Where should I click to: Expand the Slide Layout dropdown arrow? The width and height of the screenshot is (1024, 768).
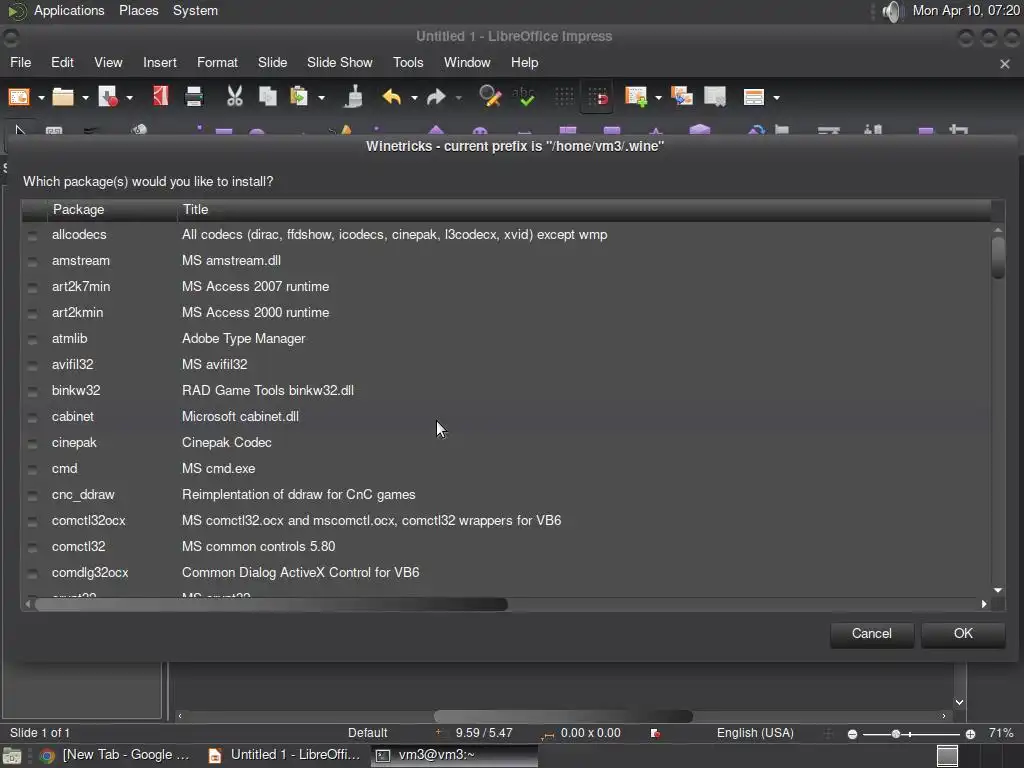pos(776,98)
